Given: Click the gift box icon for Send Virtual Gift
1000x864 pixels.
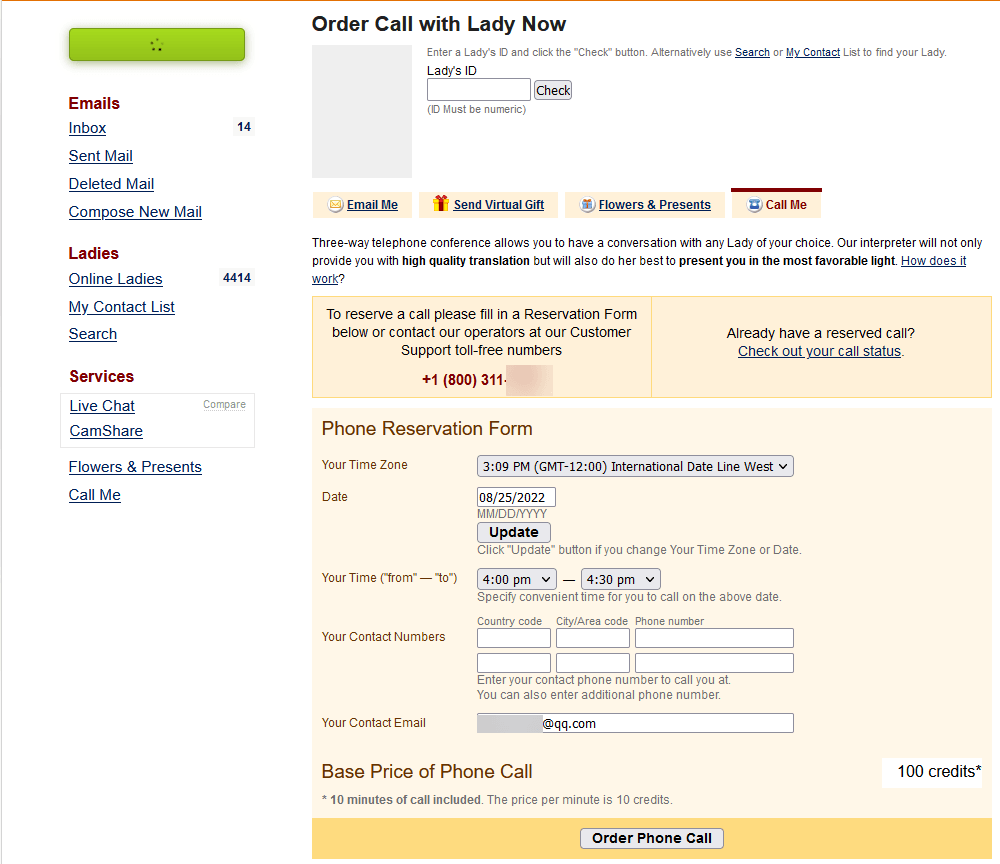Looking at the screenshot, I should (x=441, y=203).
